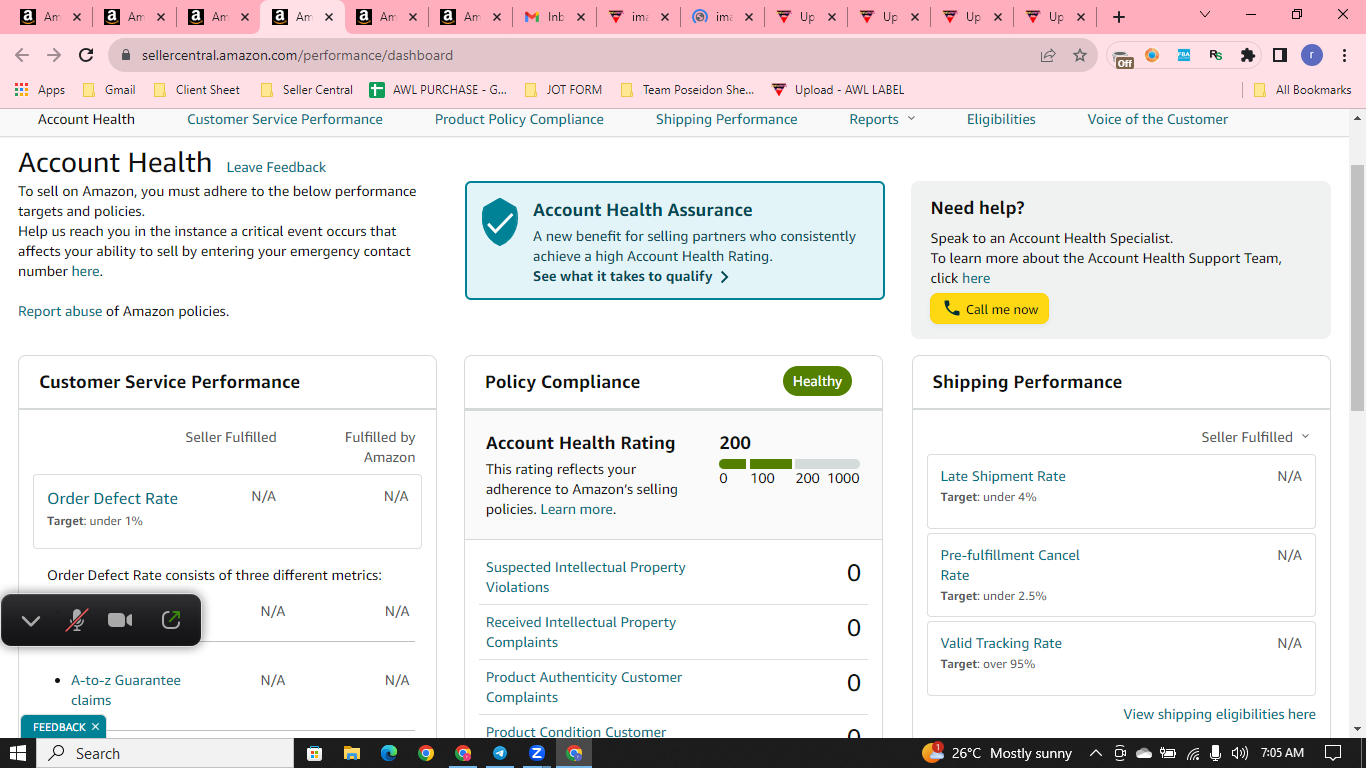Viewport: 1366px width, 768px height.
Task: Select Customer Service Performance nav tab
Action: [x=285, y=119]
